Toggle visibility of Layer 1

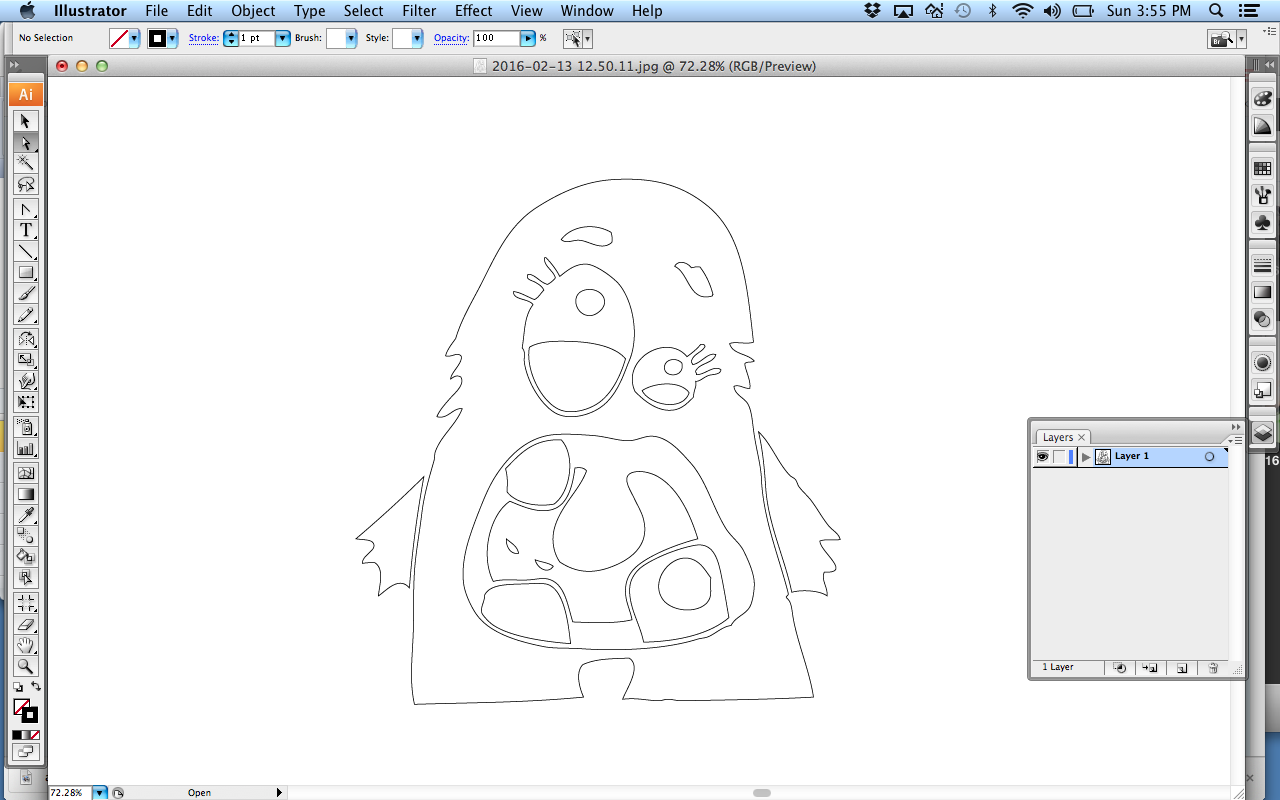[1042, 456]
